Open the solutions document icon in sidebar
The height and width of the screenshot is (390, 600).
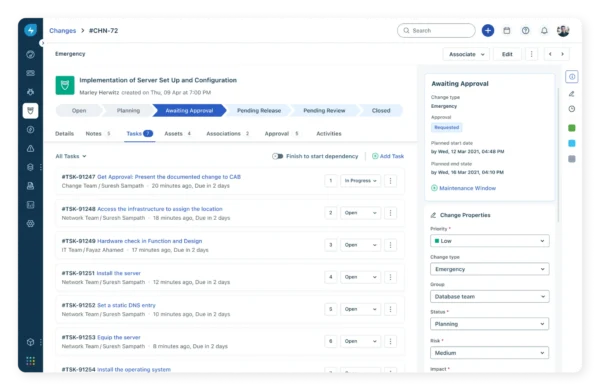[31, 186]
